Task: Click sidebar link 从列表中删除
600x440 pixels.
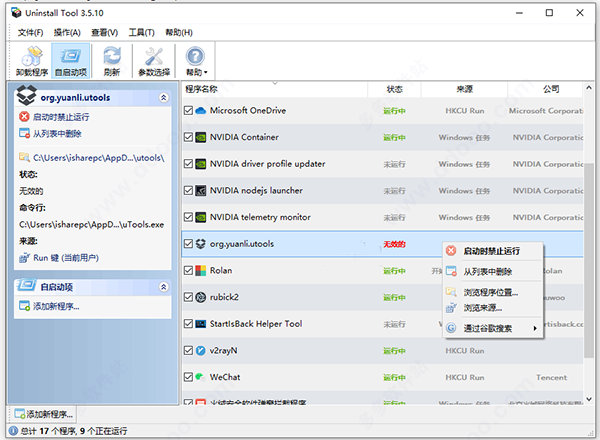Action: pyautogui.click(x=57, y=134)
